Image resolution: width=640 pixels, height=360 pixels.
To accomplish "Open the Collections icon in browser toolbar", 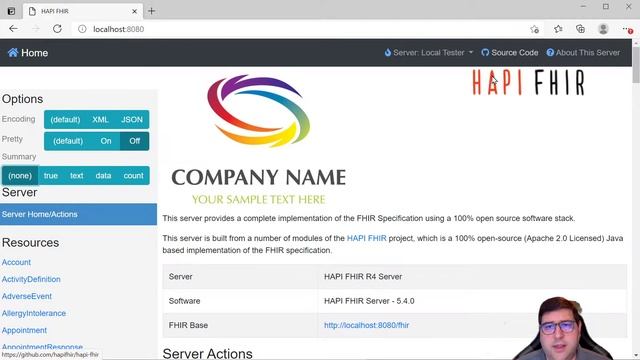I will [580, 29].
